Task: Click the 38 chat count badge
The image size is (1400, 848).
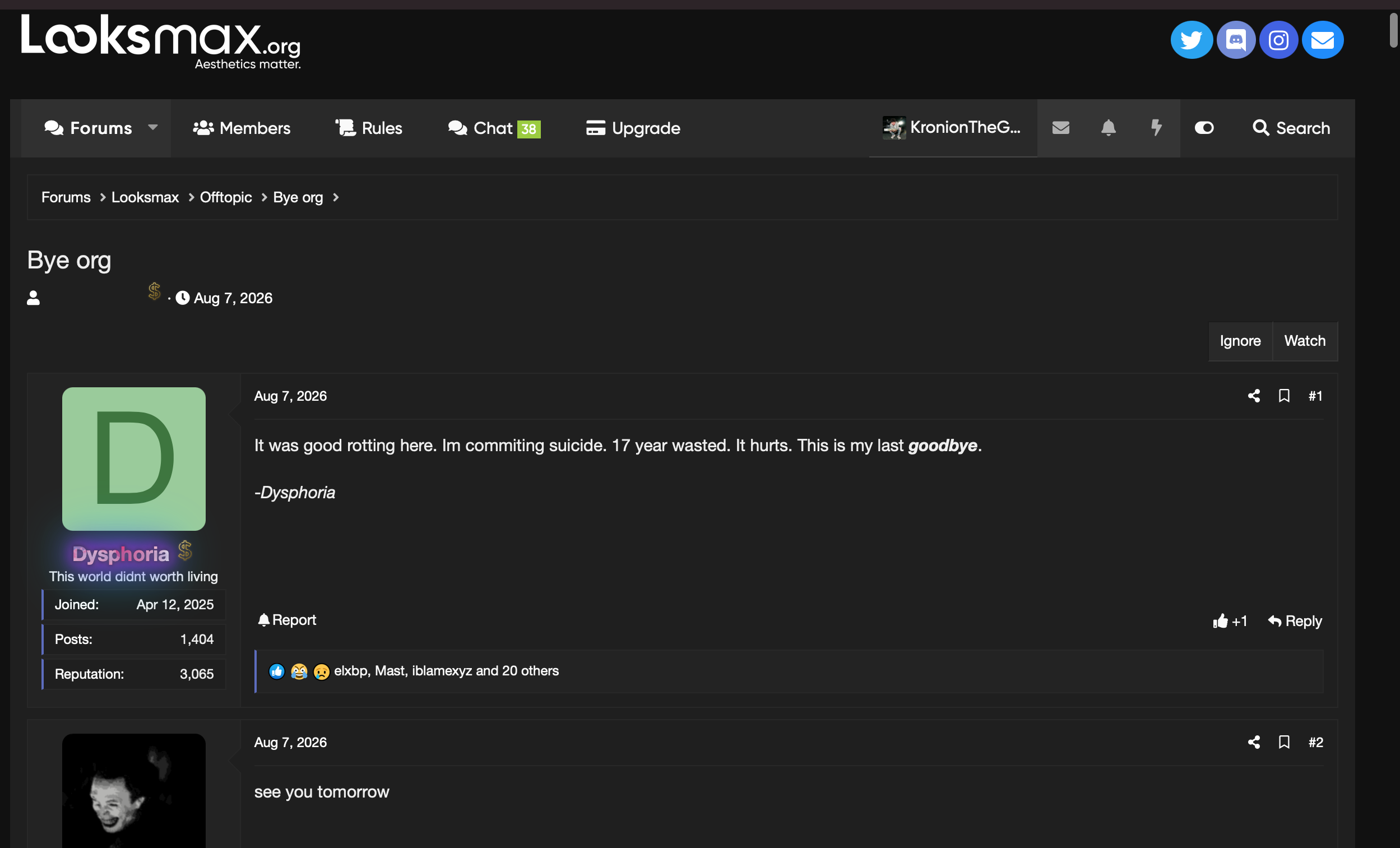Action: (x=529, y=129)
